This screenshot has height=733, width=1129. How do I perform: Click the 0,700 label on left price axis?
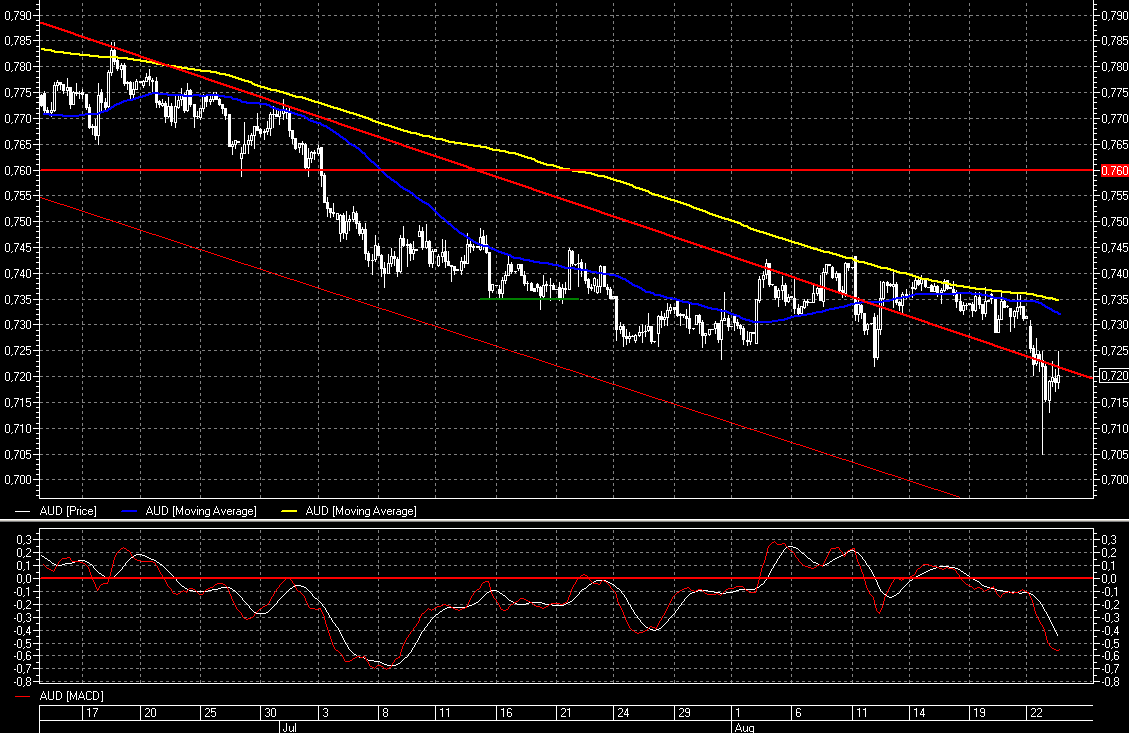coord(17,480)
